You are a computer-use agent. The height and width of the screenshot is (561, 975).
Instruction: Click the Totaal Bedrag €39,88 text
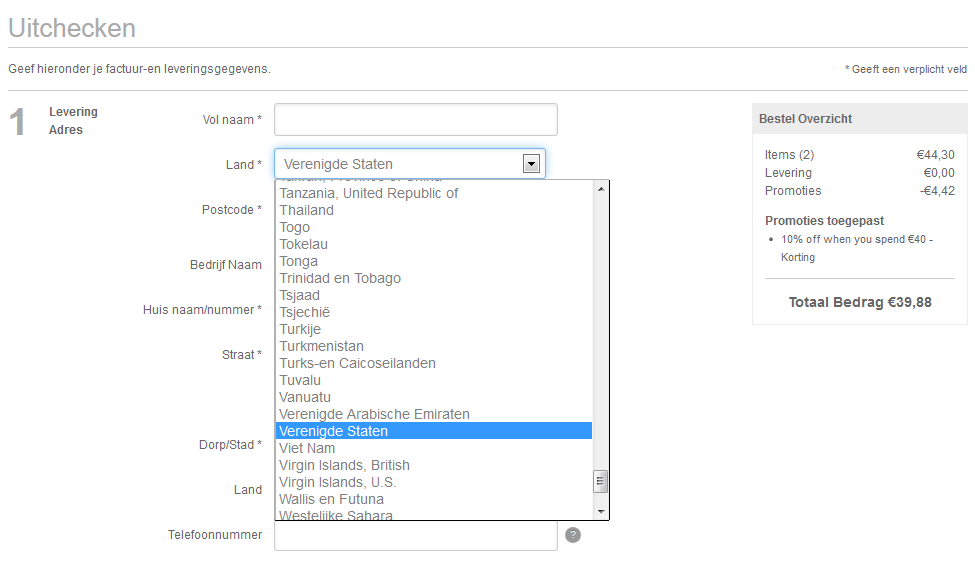(860, 302)
